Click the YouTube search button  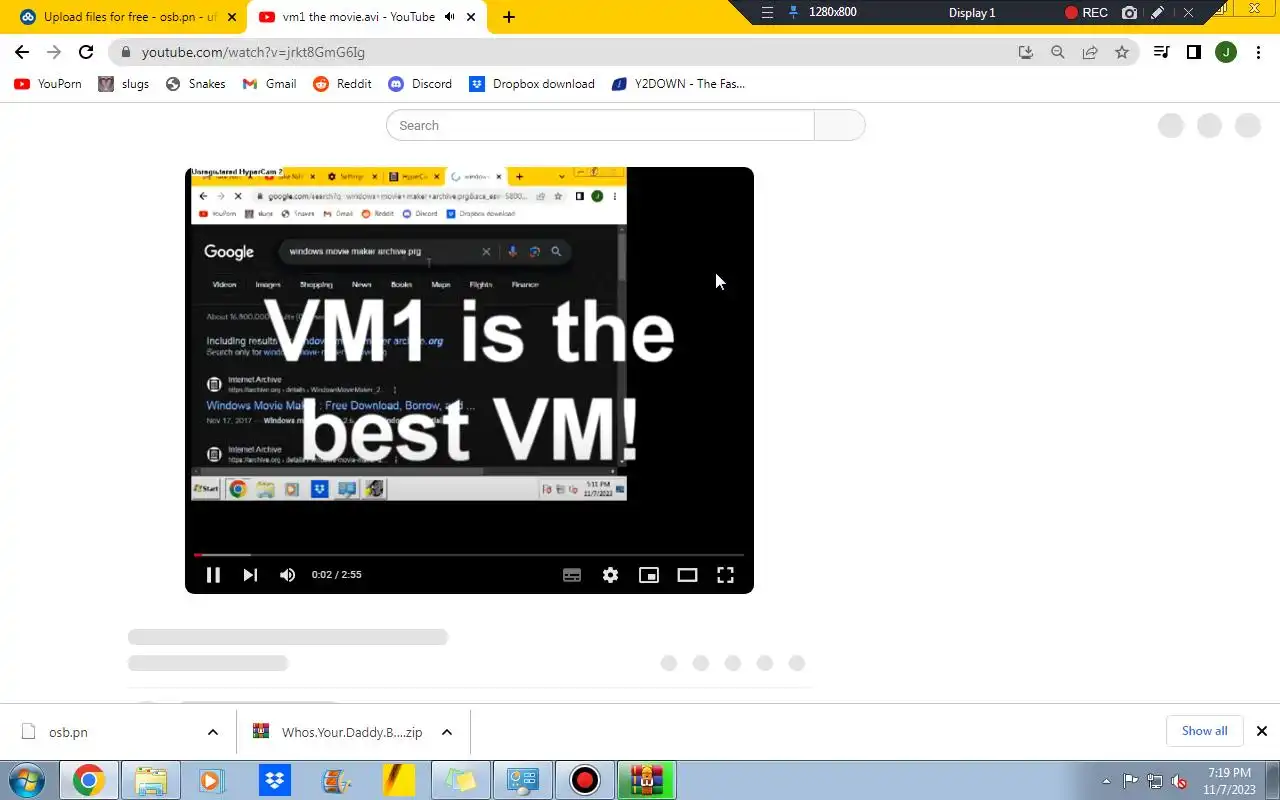pos(840,125)
